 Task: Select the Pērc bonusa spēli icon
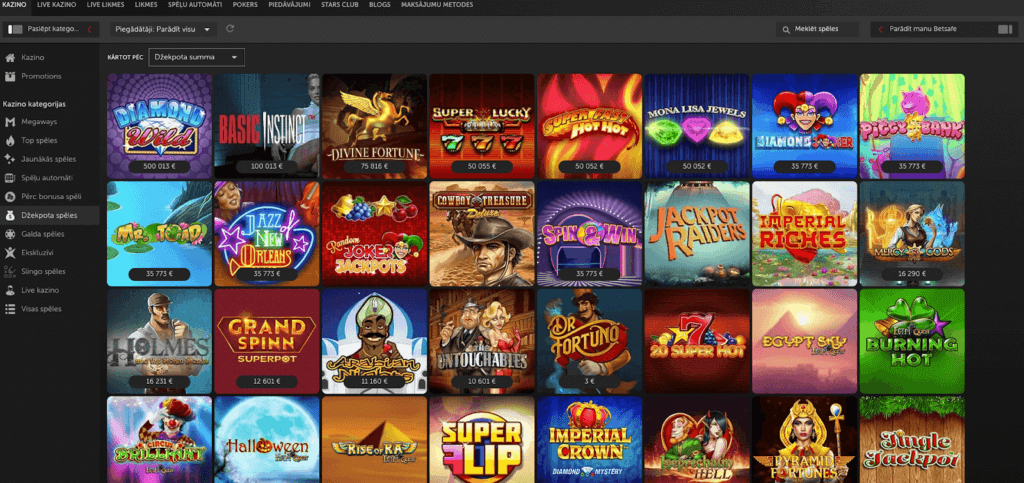pos(10,196)
